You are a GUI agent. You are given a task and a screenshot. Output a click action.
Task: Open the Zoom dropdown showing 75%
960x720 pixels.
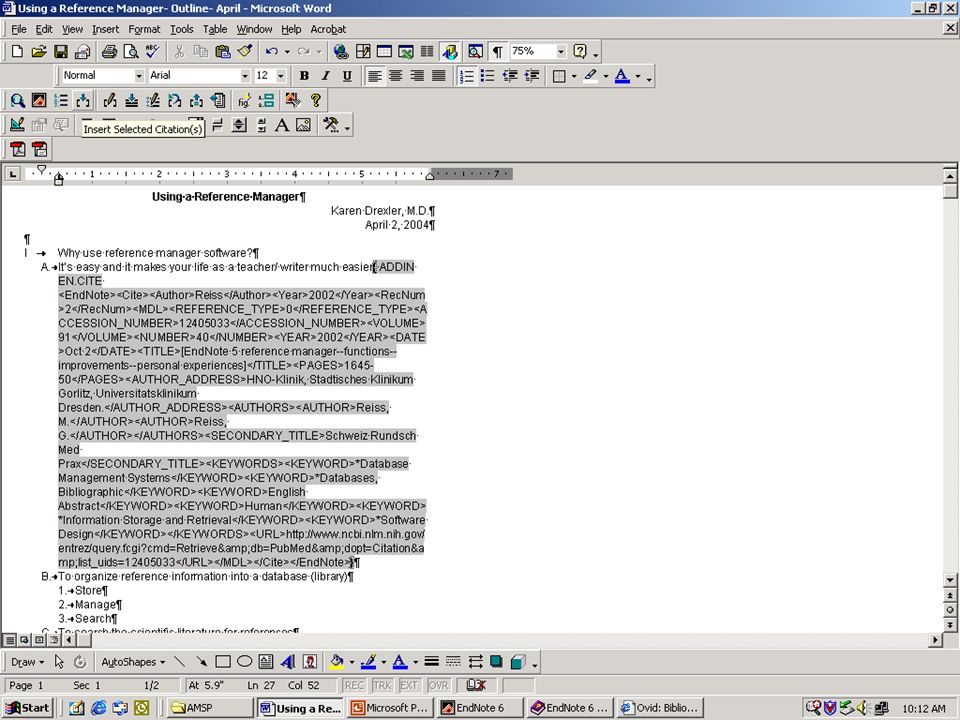pyautogui.click(x=561, y=51)
